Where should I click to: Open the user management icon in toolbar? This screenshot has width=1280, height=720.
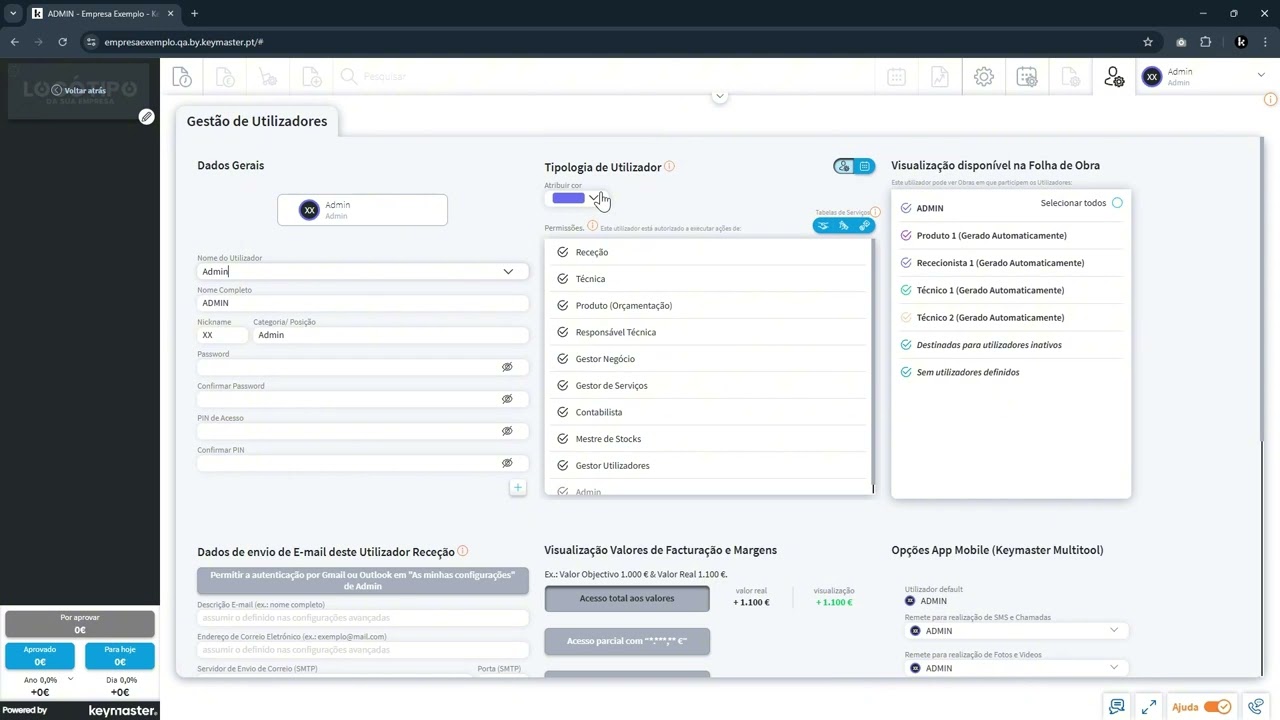(1114, 77)
